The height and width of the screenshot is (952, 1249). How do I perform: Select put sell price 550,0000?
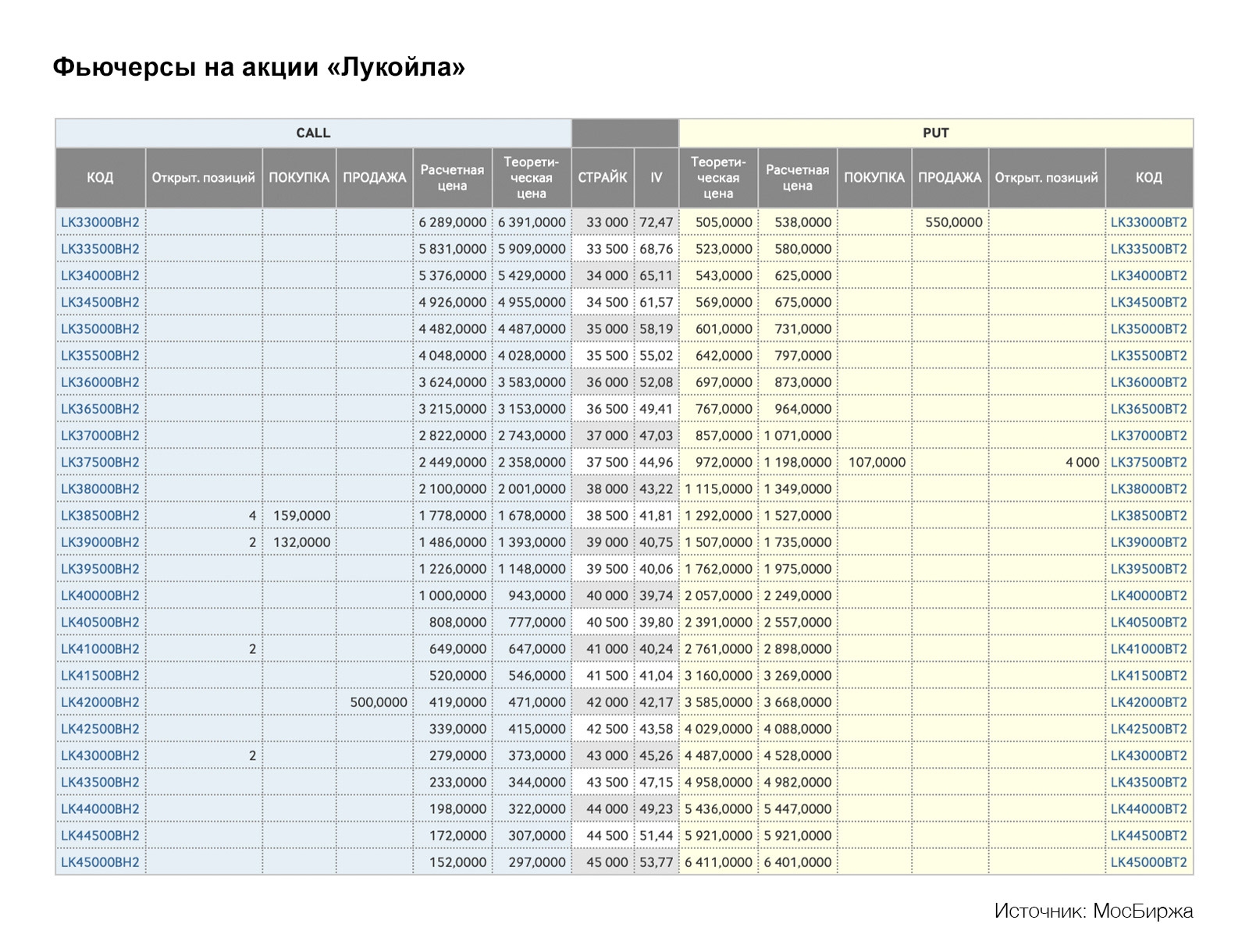click(x=954, y=222)
